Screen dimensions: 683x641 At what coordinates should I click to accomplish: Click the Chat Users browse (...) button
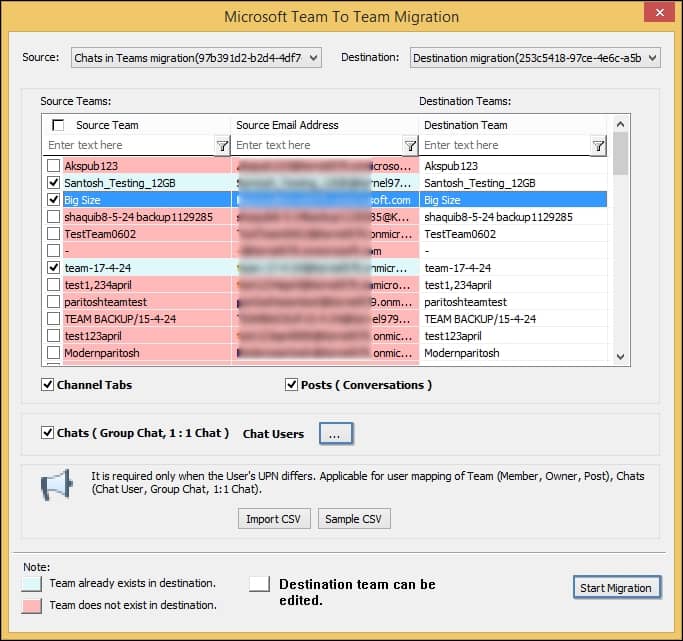(x=336, y=434)
